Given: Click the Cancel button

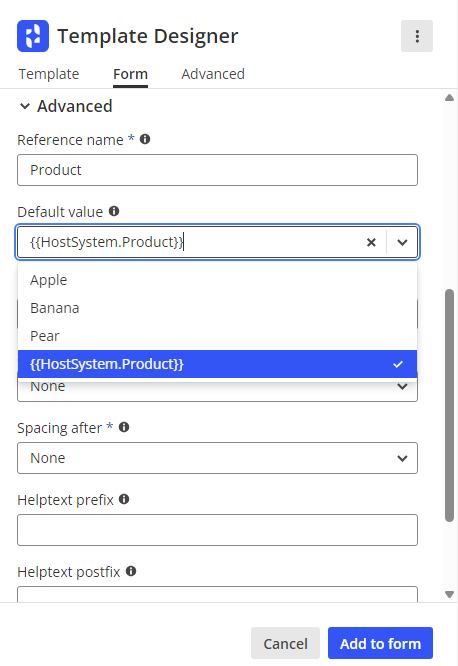Looking at the screenshot, I should pyautogui.click(x=286, y=643).
